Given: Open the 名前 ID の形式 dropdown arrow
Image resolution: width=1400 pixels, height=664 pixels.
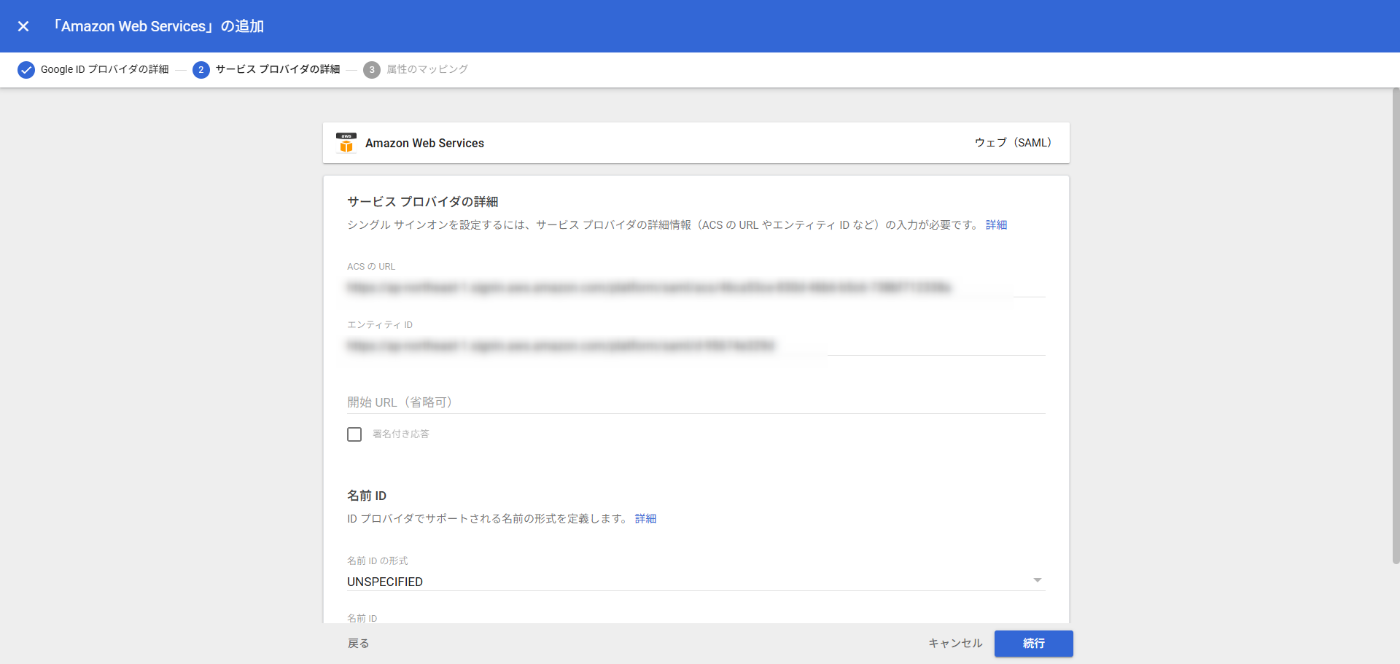Looking at the screenshot, I should tap(1037, 580).
